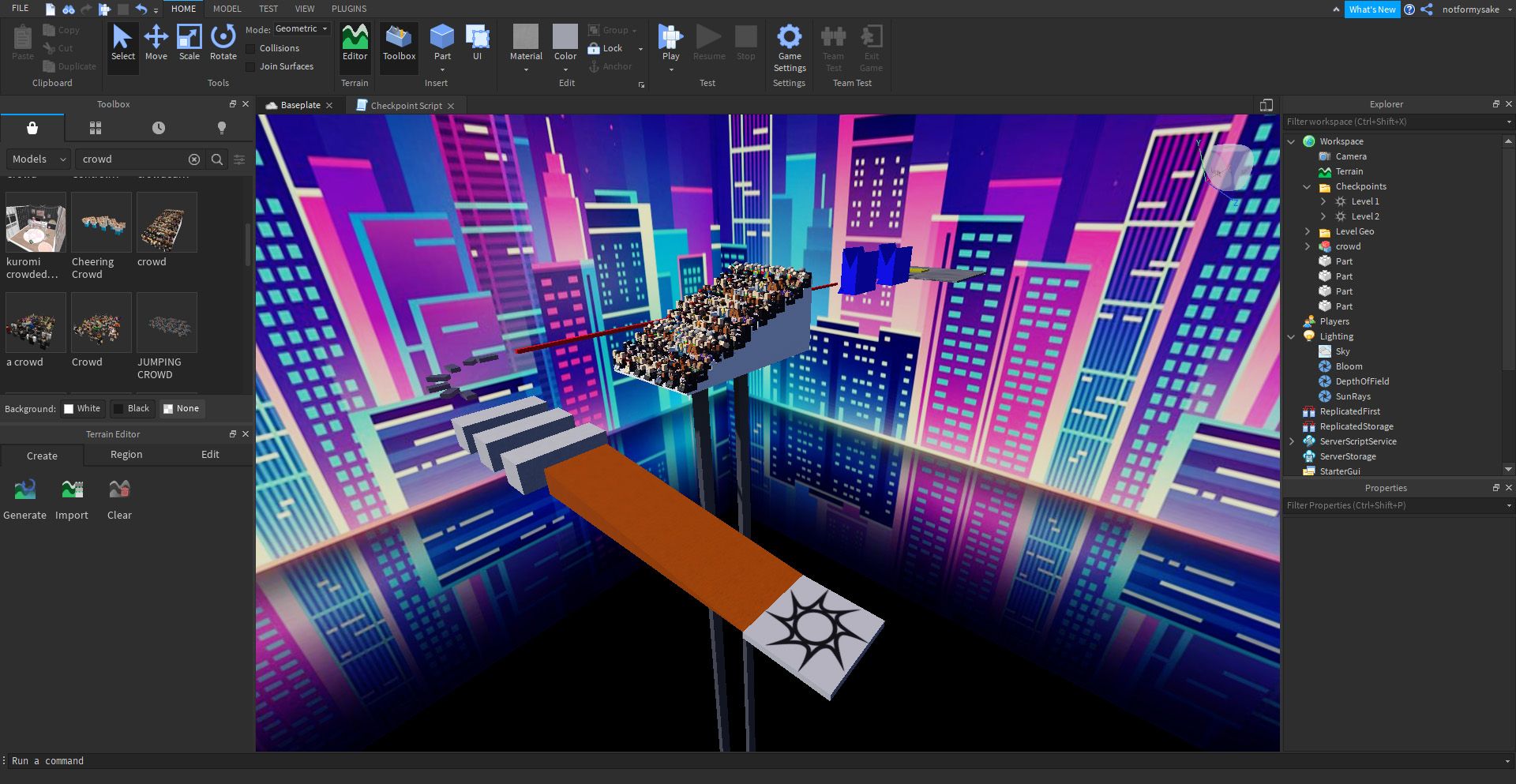Toggle the Collisions checkbox
1516x784 pixels.
(x=250, y=48)
